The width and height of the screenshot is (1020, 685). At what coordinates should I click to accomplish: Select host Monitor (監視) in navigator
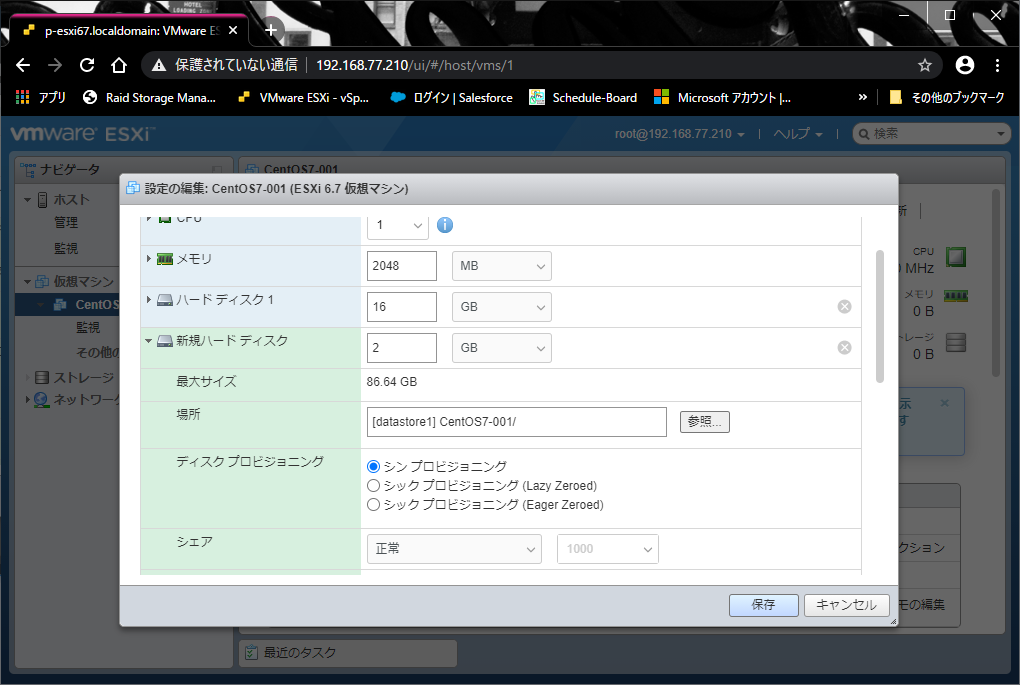(66, 248)
